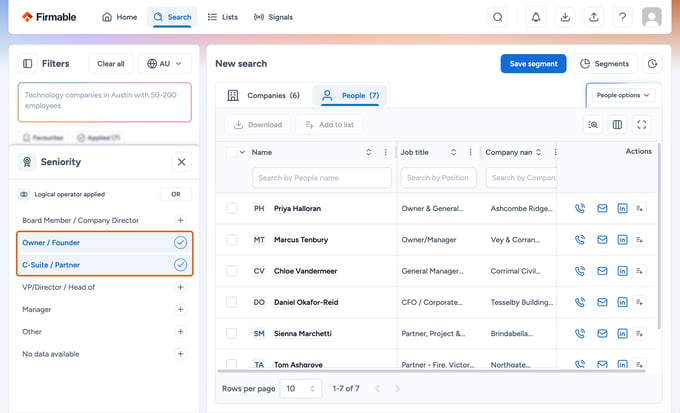680x413 pixels.
Task: Switch to Companies (6) tab
Action: tap(263, 95)
